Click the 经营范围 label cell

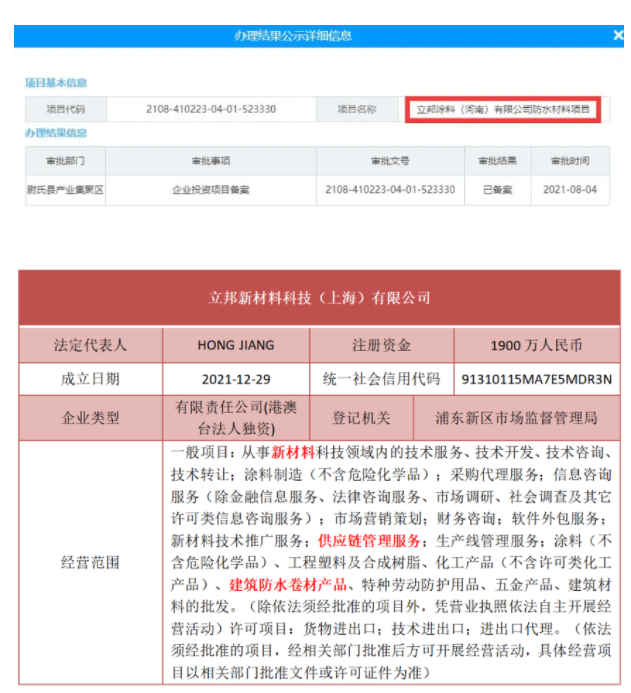tap(91, 563)
